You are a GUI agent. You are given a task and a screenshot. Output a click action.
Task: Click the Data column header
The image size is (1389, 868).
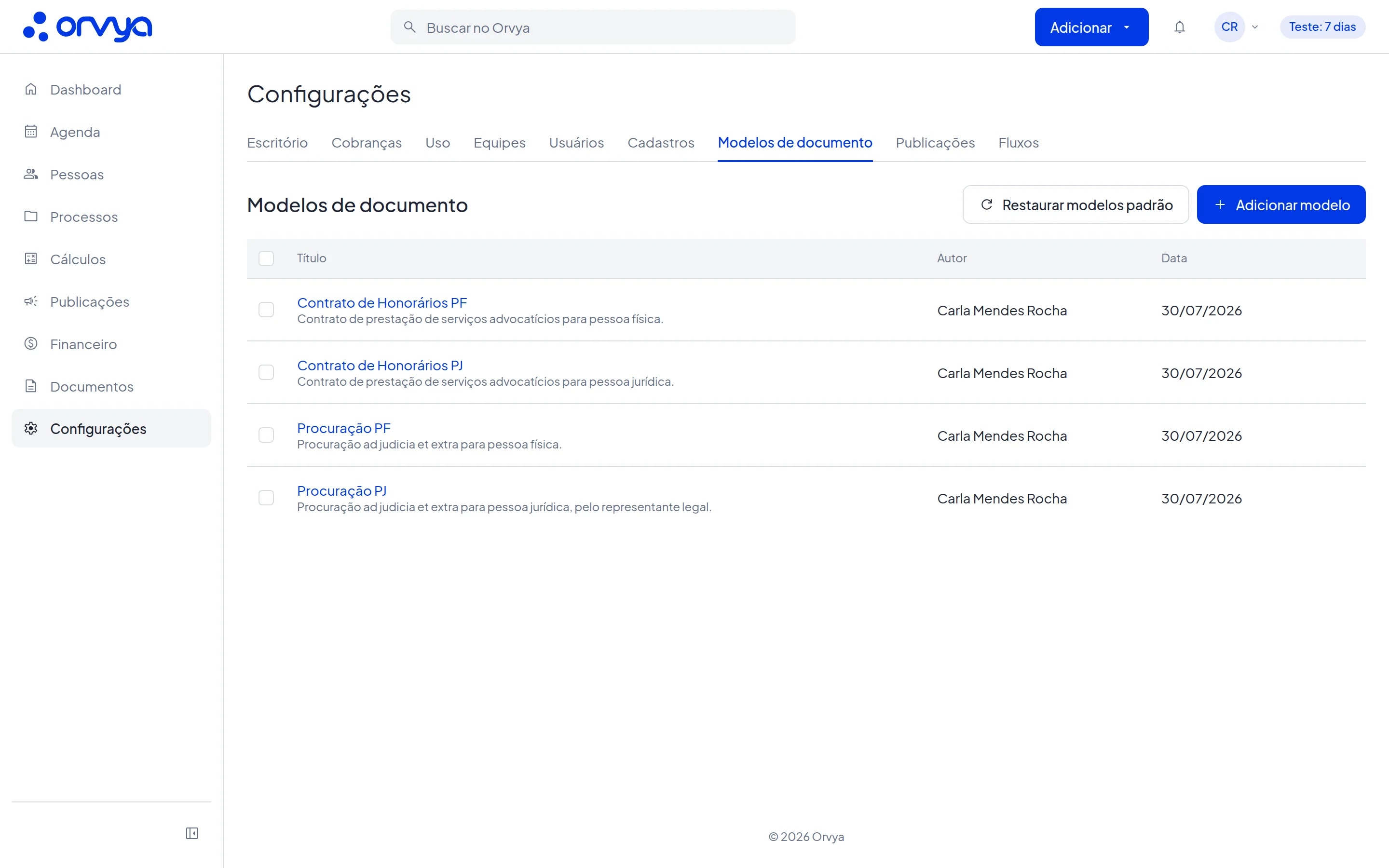(x=1174, y=258)
